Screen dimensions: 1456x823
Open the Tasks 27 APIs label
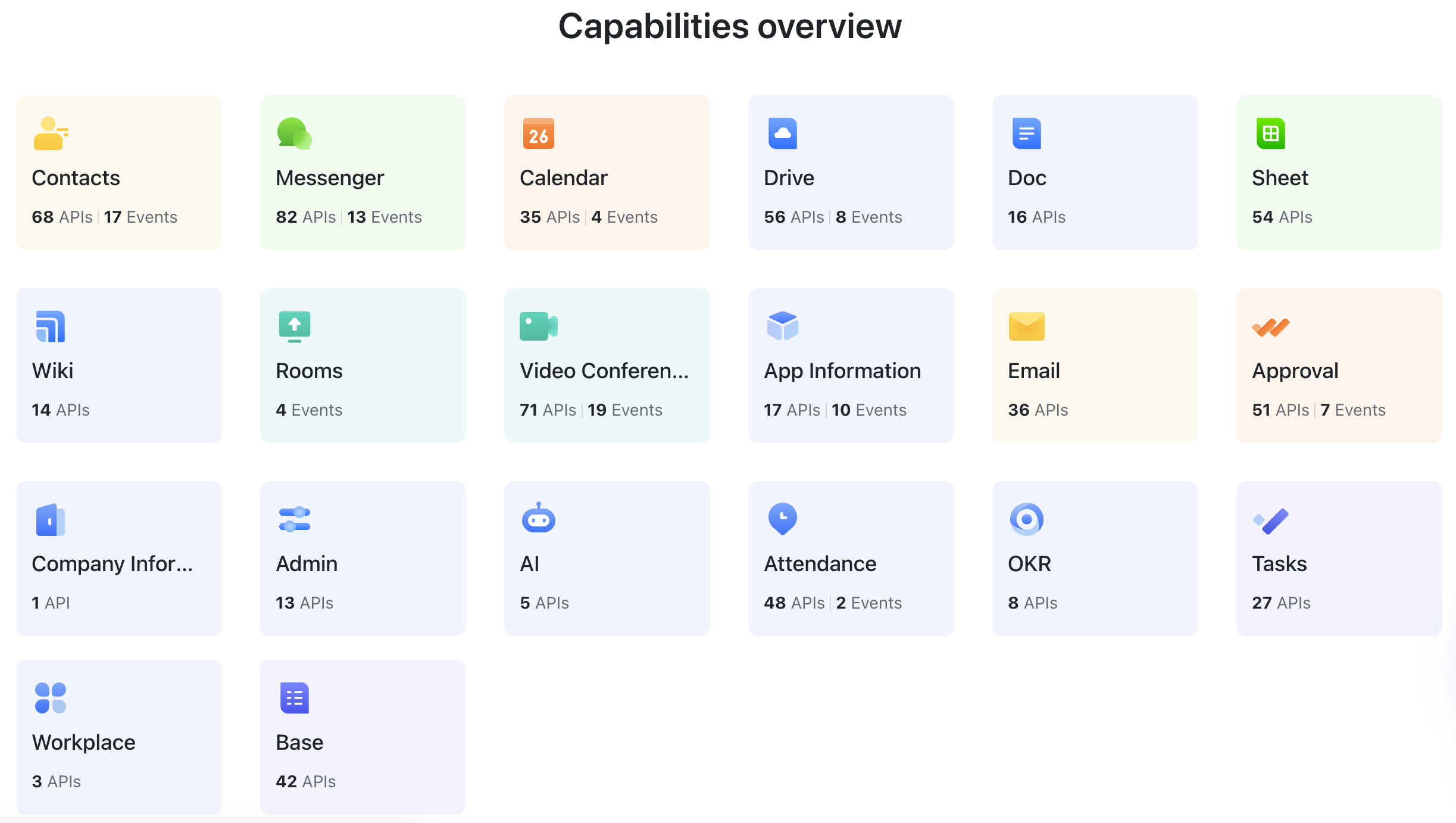coord(1281,603)
